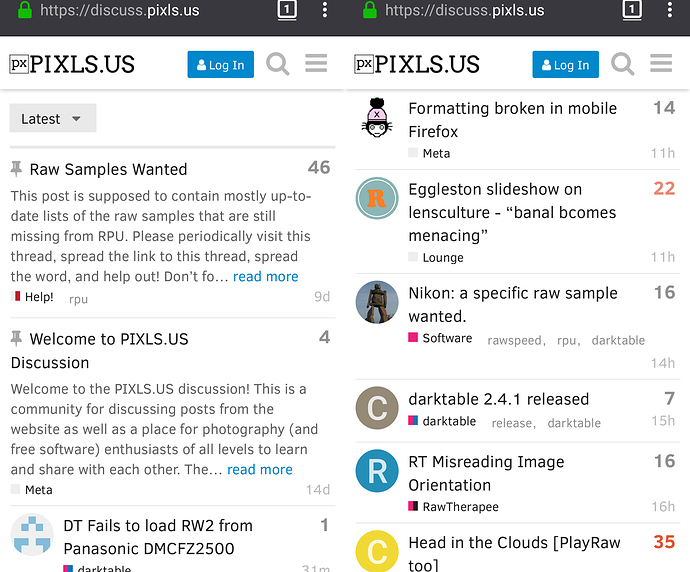
Task: Click read more under Raw Samples Wanted
Action: coord(265,276)
